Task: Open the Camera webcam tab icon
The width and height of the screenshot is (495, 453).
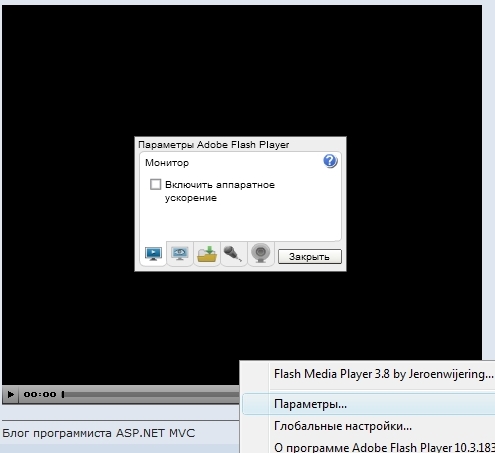Action: point(261,254)
